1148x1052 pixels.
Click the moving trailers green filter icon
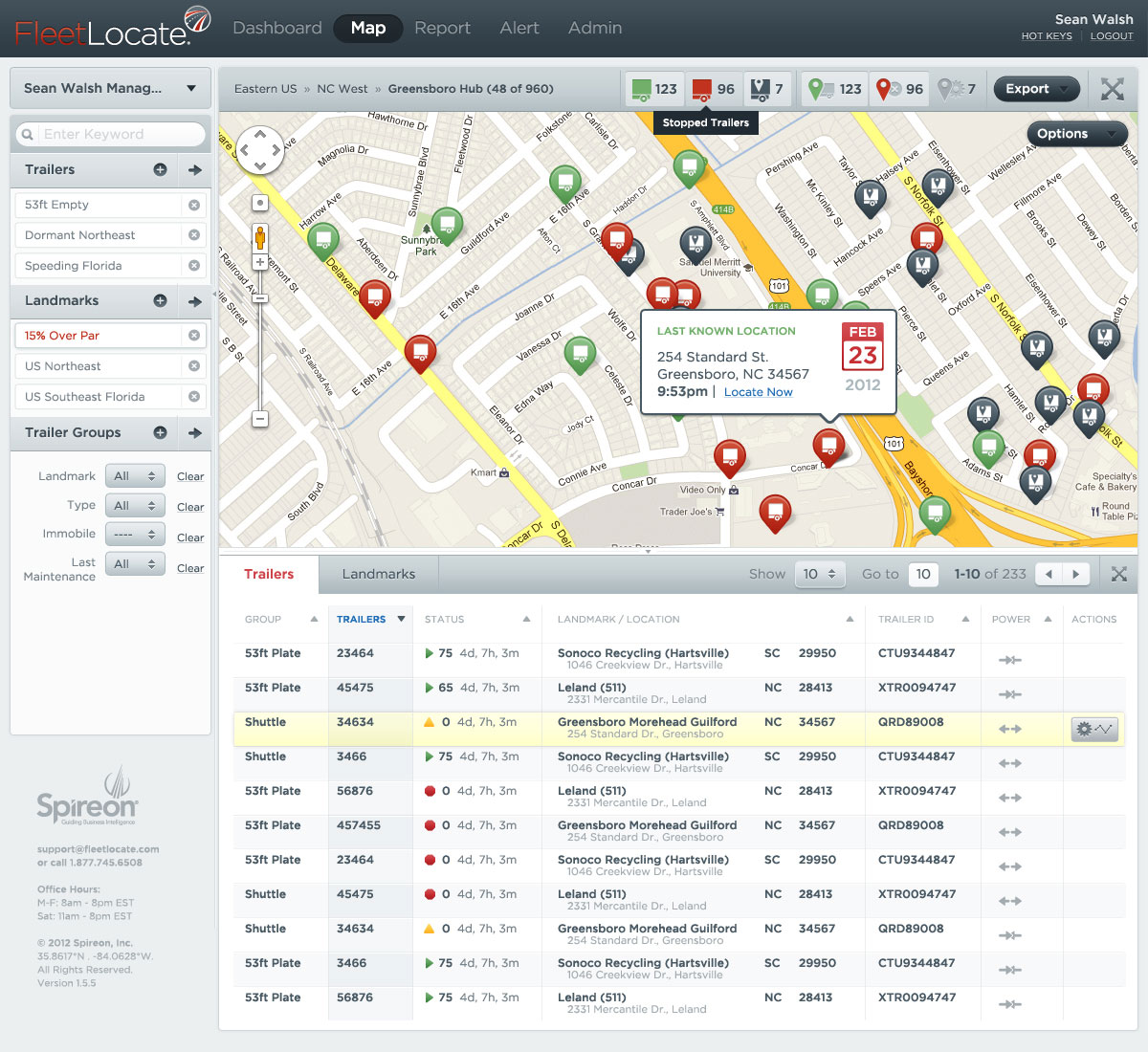tap(641, 89)
